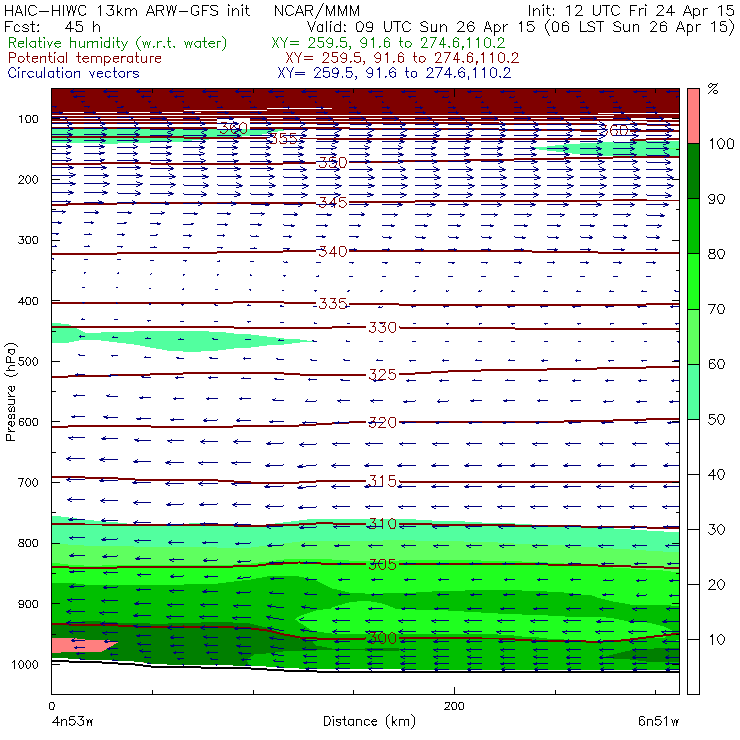Viewport: 740px width, 740px height.
Task: Click the "1000" pressure axis tick label
Action: tap(25, 664)
